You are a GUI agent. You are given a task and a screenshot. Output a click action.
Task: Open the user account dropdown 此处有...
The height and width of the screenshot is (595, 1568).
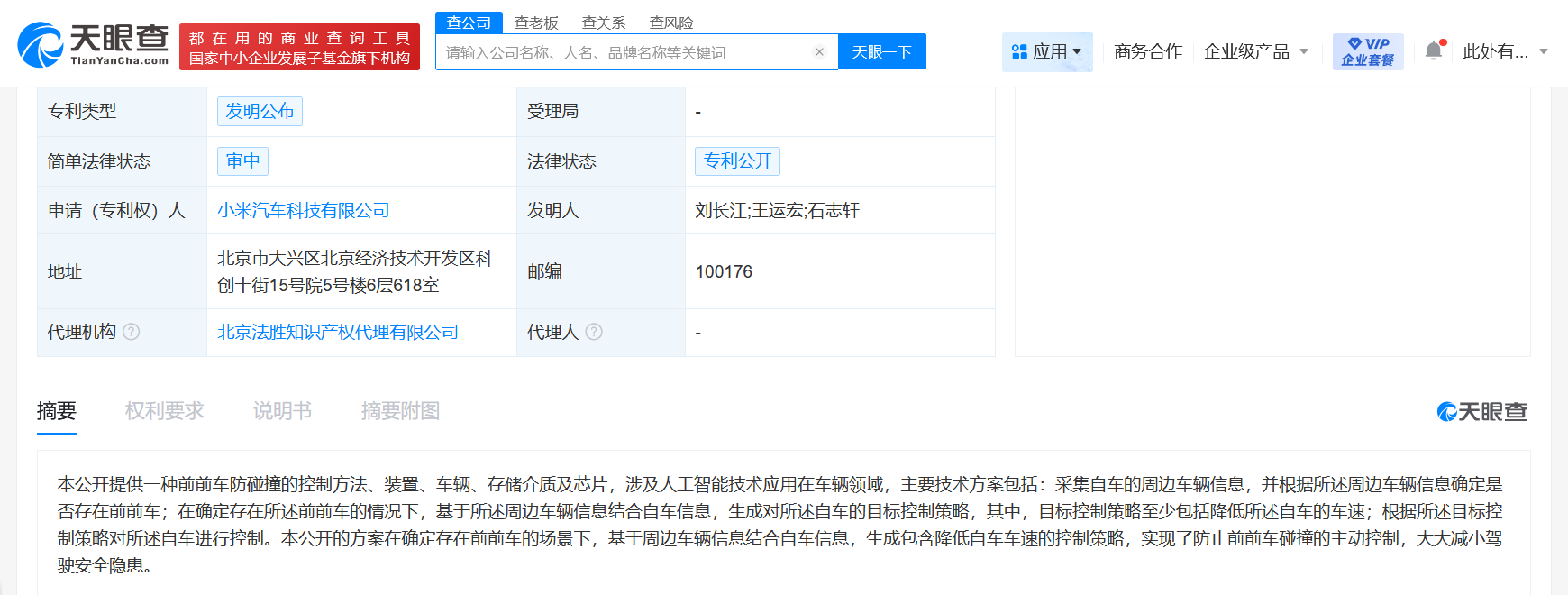tap(1505, 51)
